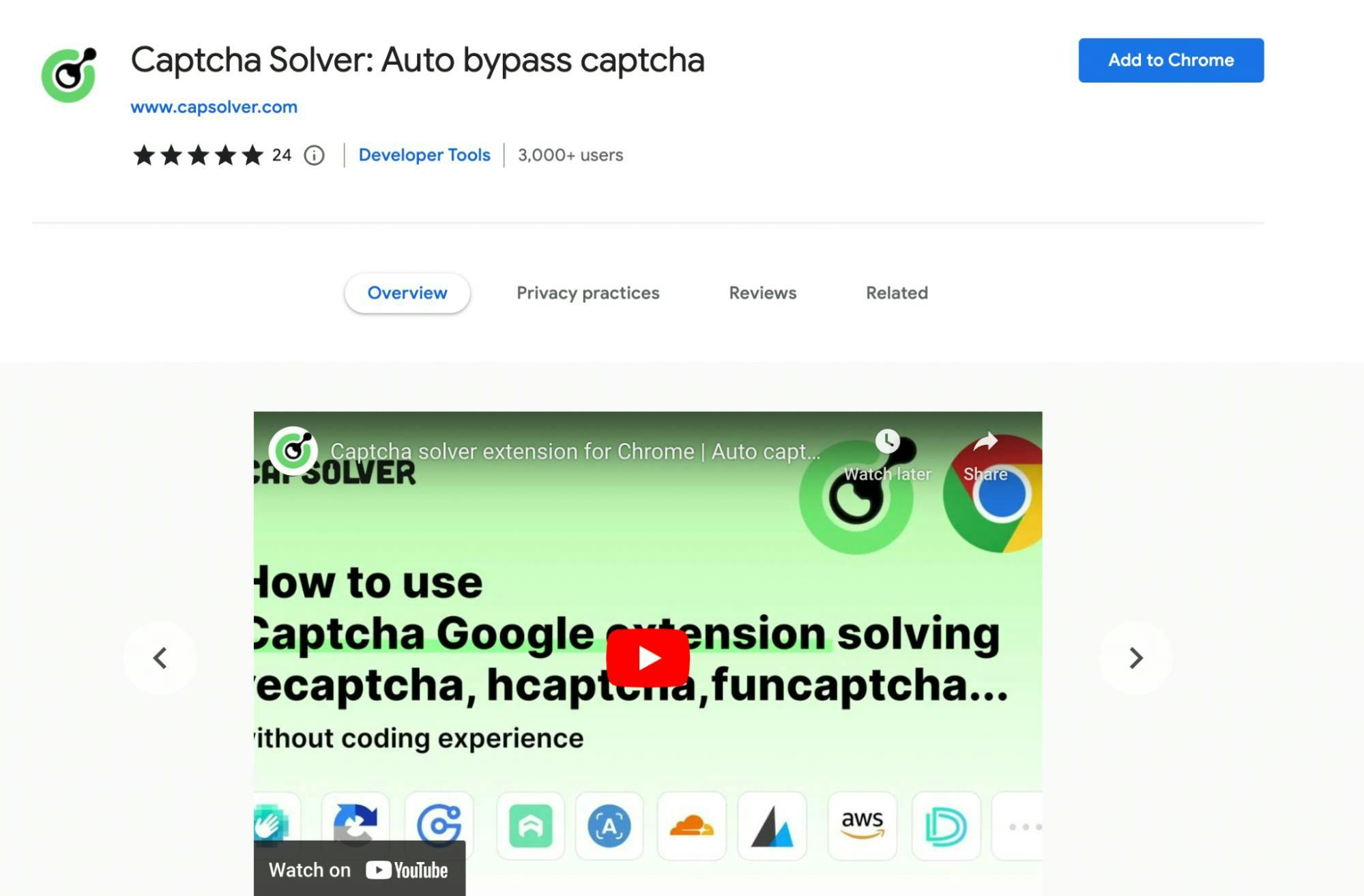Show the previous carousel slide
The width and height of the screenshot is (1364, 896).
[x=160, y=658]
